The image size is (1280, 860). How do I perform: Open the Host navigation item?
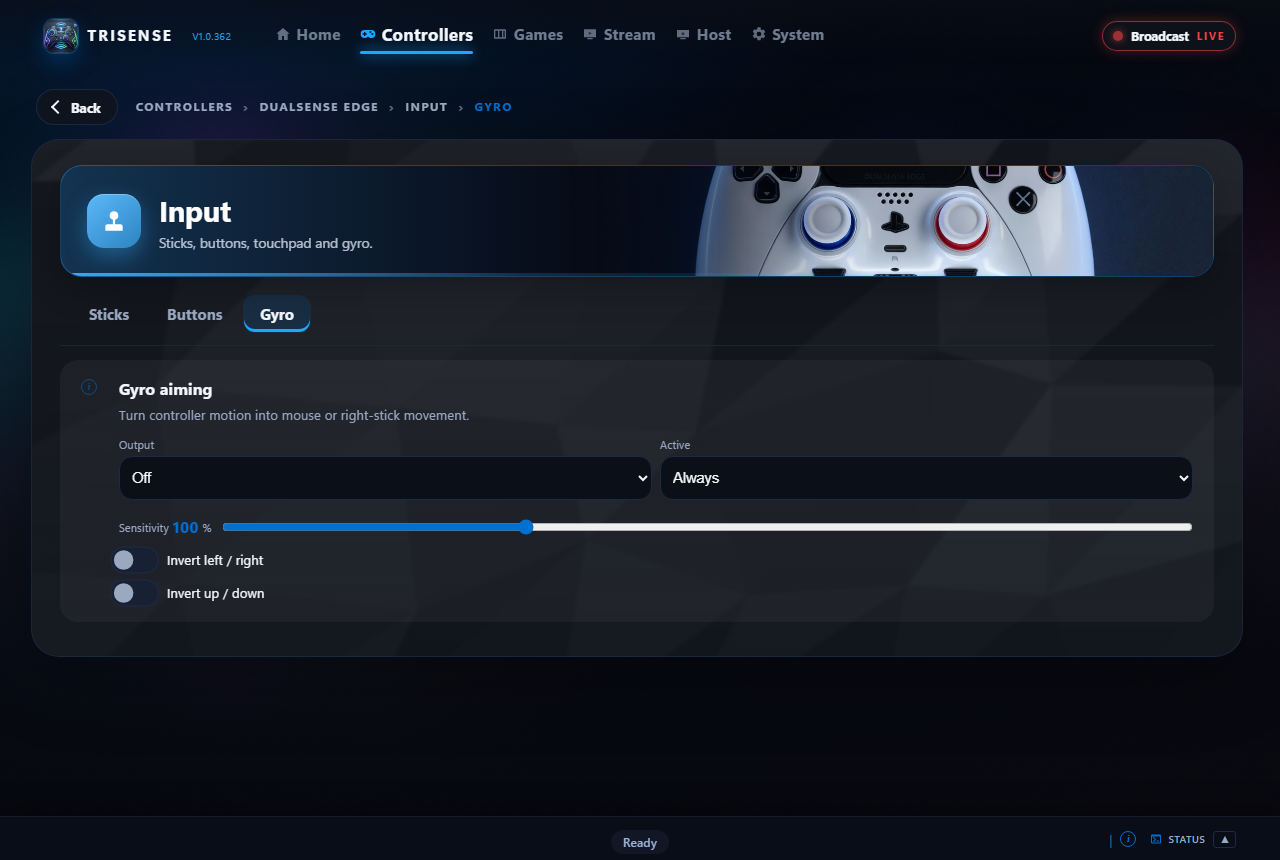tap(704, 35)
